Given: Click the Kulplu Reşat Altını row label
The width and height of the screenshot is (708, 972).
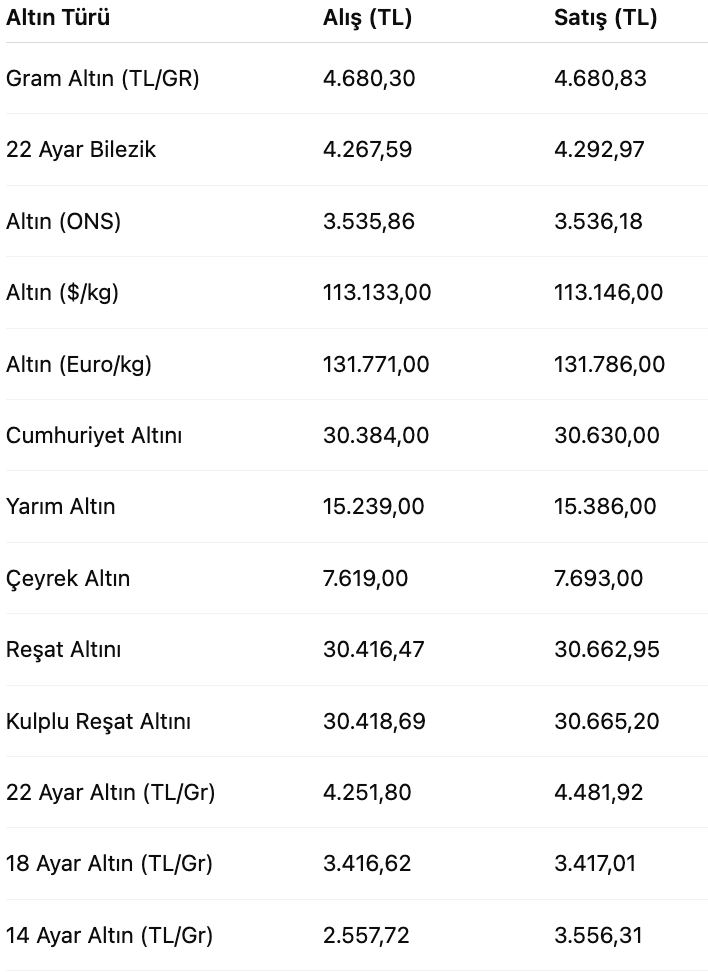Looking at the screenshot, I should coord(98,721).
